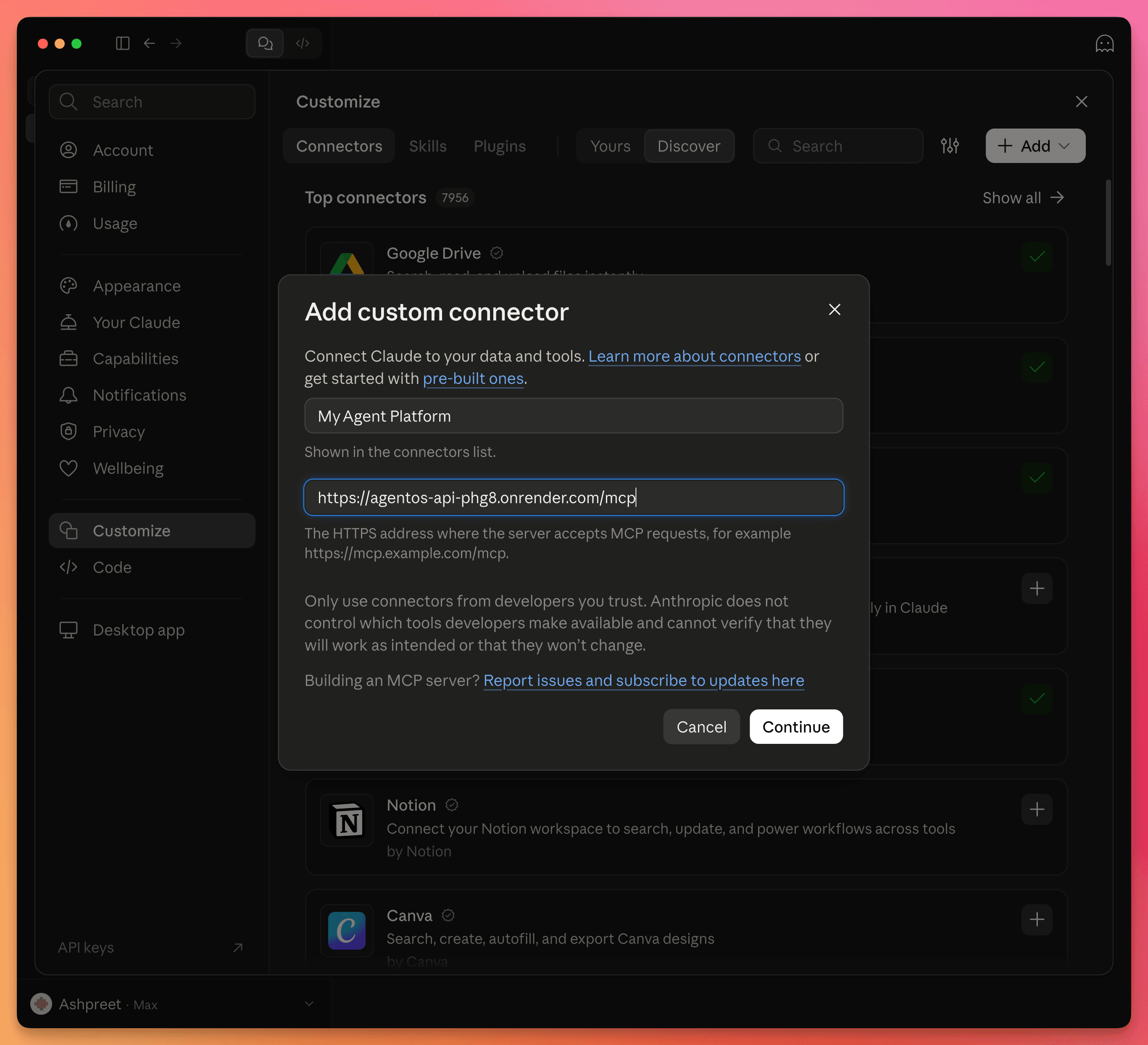1148x1045 pixels.
Task: Open the pre-built ones link
Action: (473, 378)
